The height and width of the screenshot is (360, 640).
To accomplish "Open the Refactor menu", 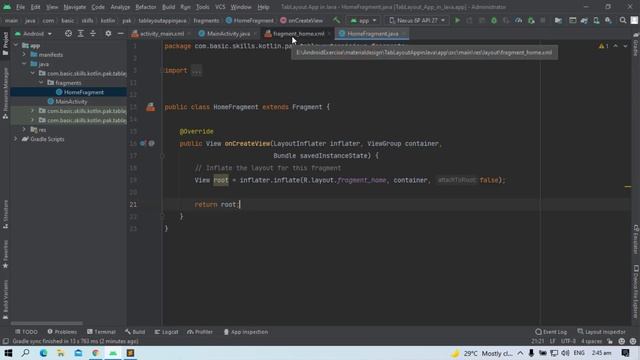I will [146, 7].
